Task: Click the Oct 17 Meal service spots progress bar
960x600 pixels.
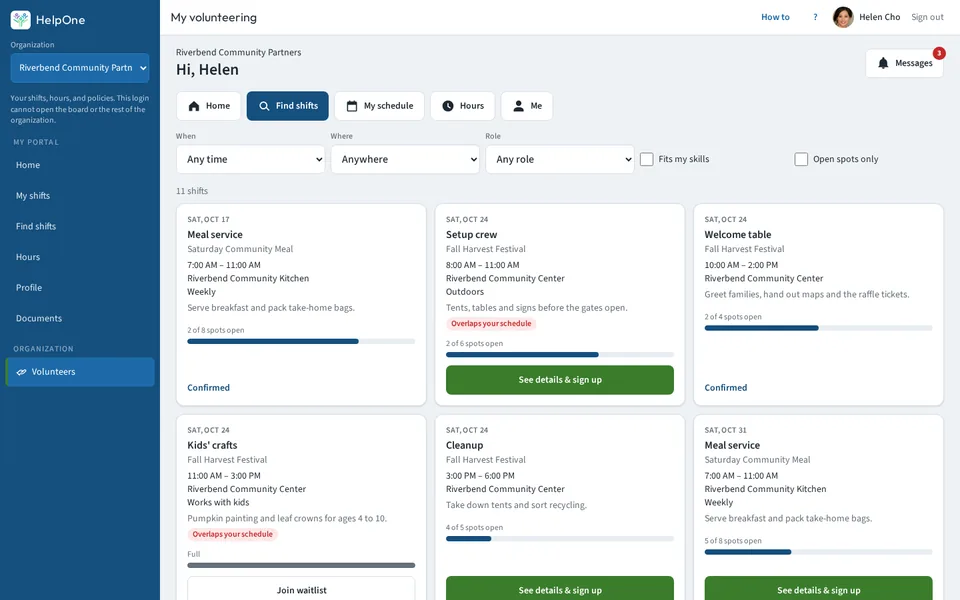Action: 301,342
